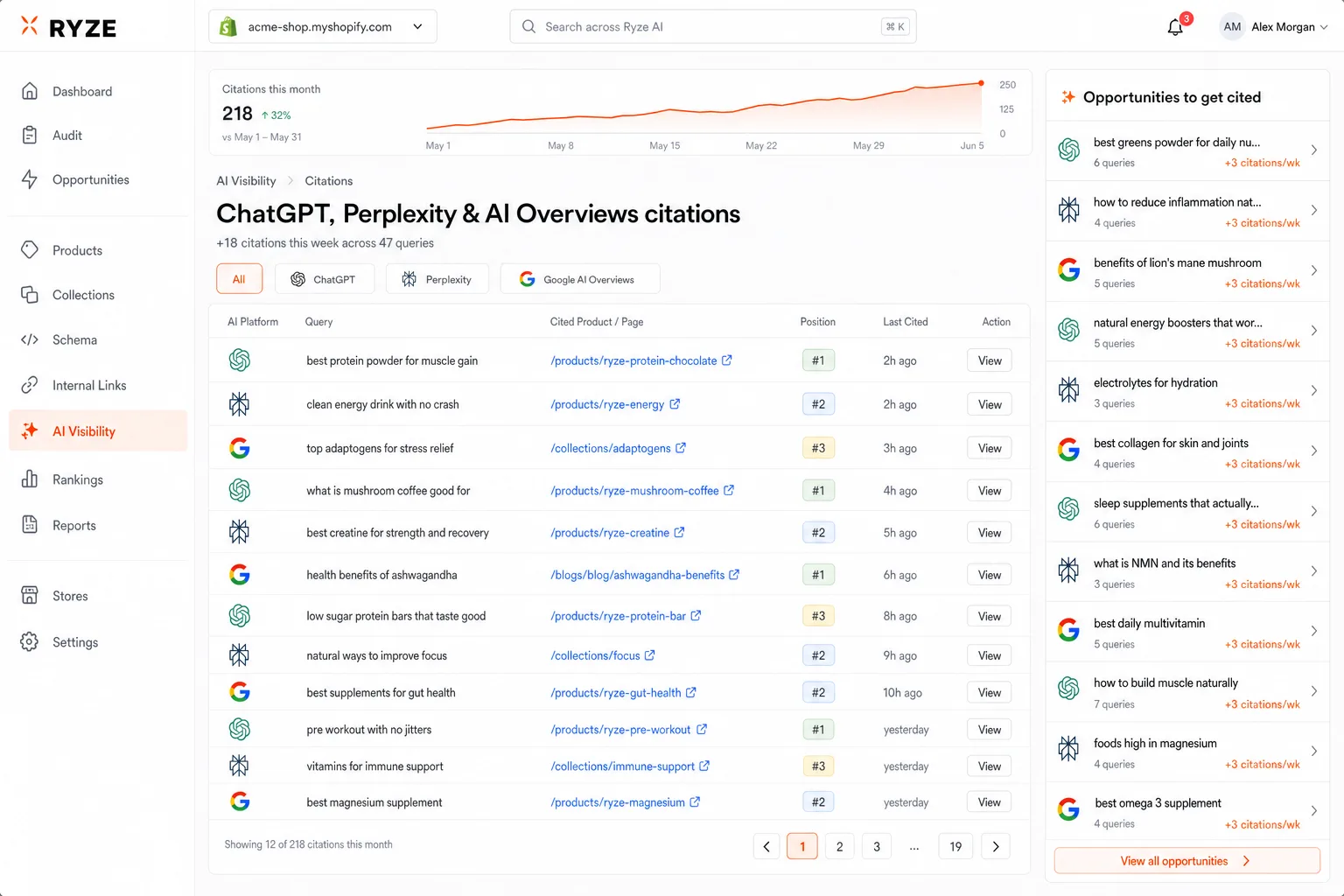Open /collections/immune-support link

tap(622, 766)
